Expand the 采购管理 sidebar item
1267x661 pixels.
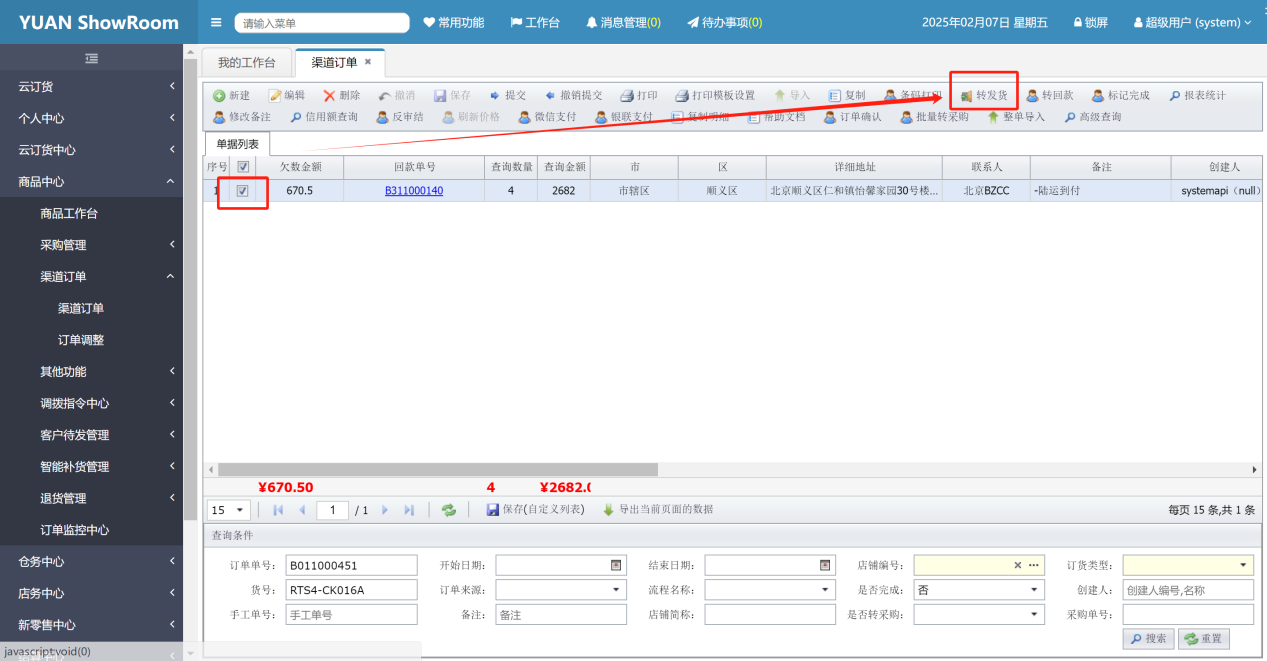click(x=91, y=245)
